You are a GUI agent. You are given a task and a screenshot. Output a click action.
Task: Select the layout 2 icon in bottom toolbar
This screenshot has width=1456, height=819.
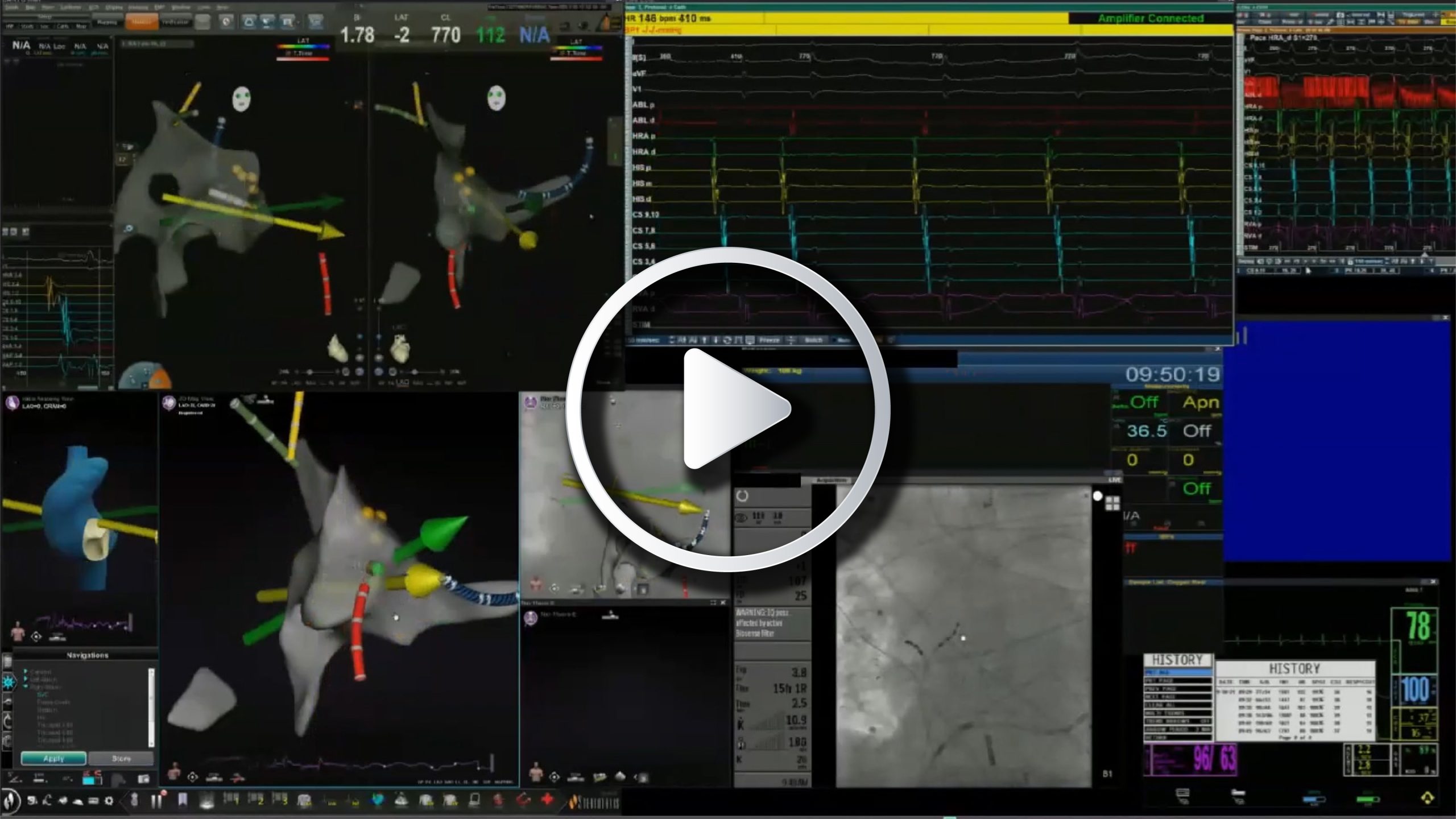[255, 800]
